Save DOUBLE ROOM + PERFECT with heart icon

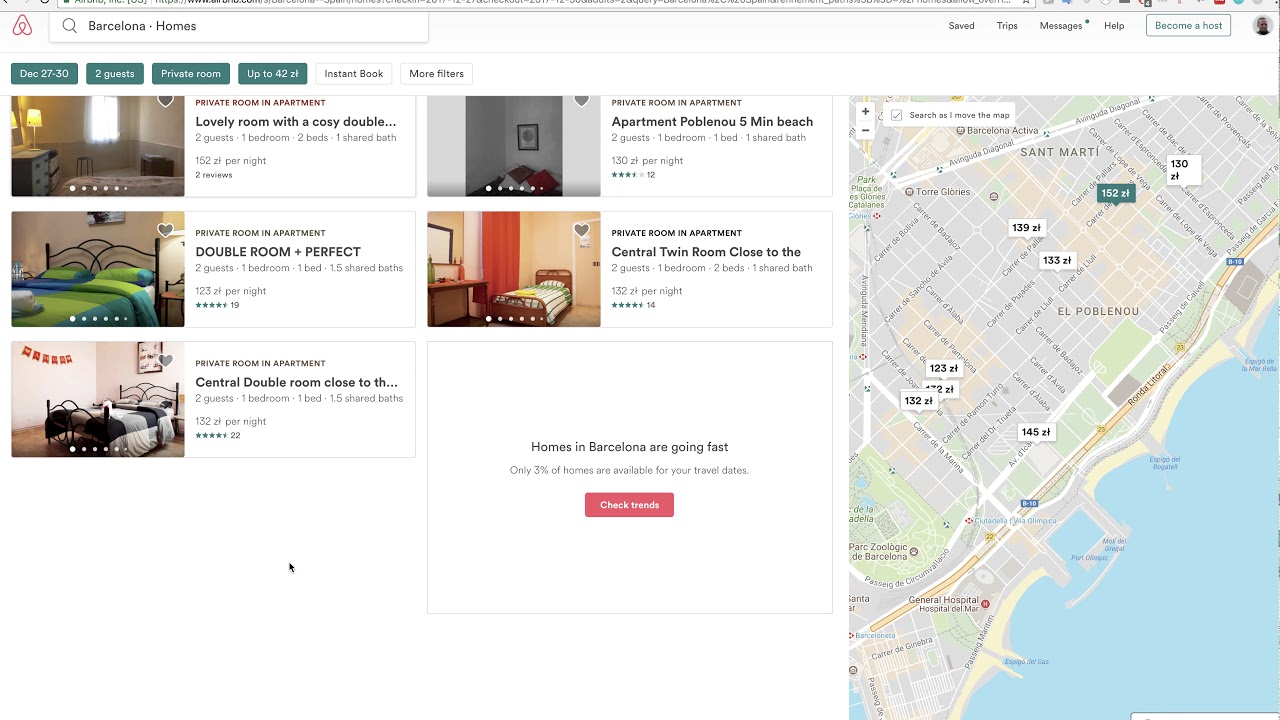166,231
